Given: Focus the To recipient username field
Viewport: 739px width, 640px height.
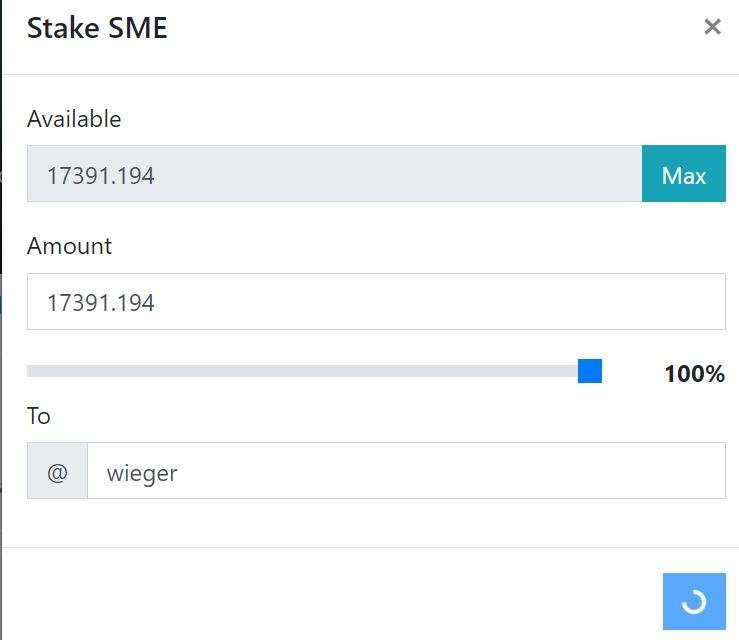Looking at the screenshot, I should click(405, 472).
